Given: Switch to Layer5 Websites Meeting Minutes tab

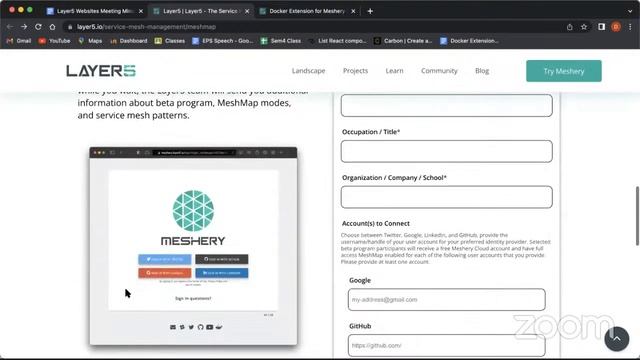Looking at the screenshot, I should 95,11.
